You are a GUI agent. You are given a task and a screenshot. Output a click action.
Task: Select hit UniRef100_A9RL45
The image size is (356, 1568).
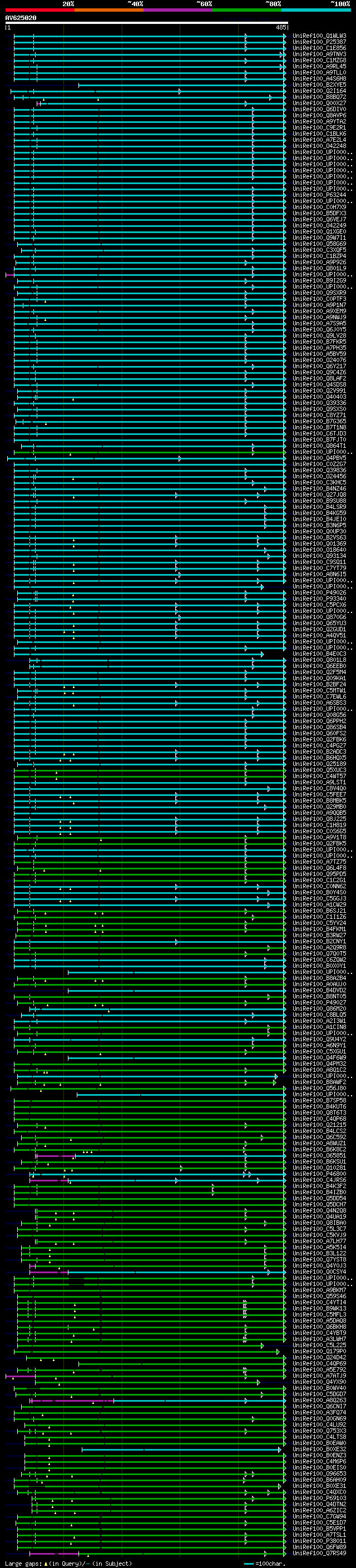point(319,66)
